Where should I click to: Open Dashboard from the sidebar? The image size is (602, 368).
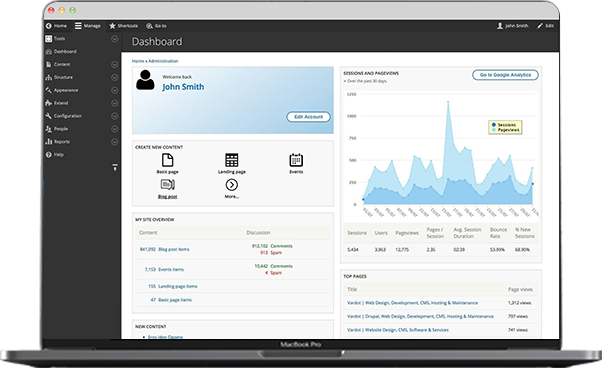click(65, 51)
